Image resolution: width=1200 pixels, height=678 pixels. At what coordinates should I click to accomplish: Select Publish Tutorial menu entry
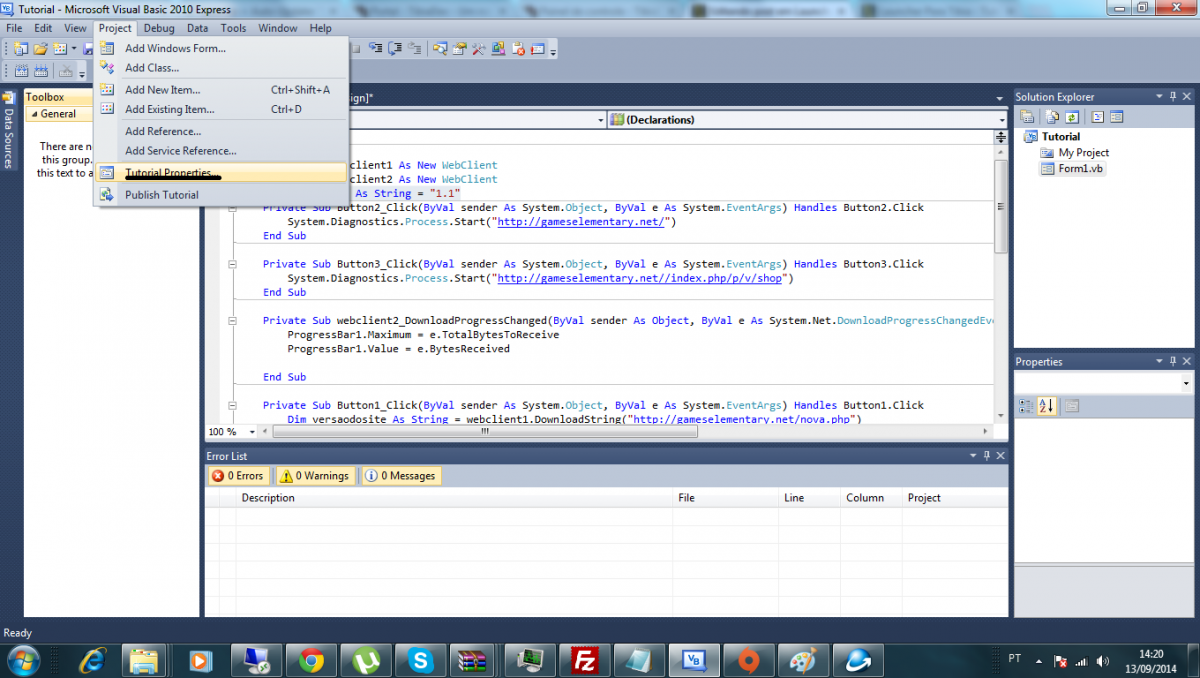[x=221, y=195]
